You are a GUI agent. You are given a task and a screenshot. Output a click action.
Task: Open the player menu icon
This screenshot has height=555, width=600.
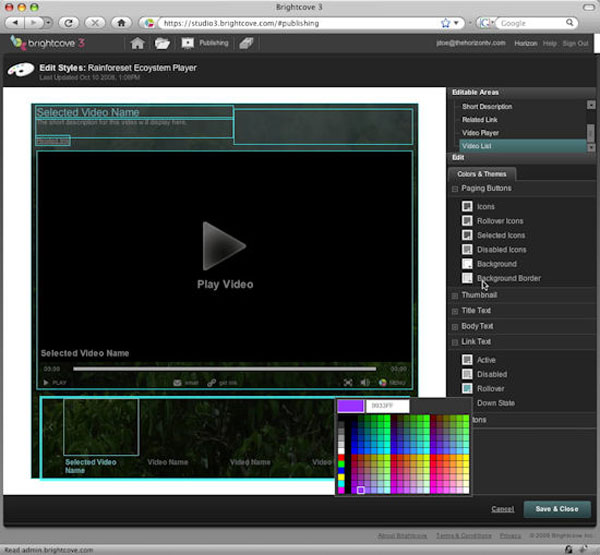coord(382,382)
